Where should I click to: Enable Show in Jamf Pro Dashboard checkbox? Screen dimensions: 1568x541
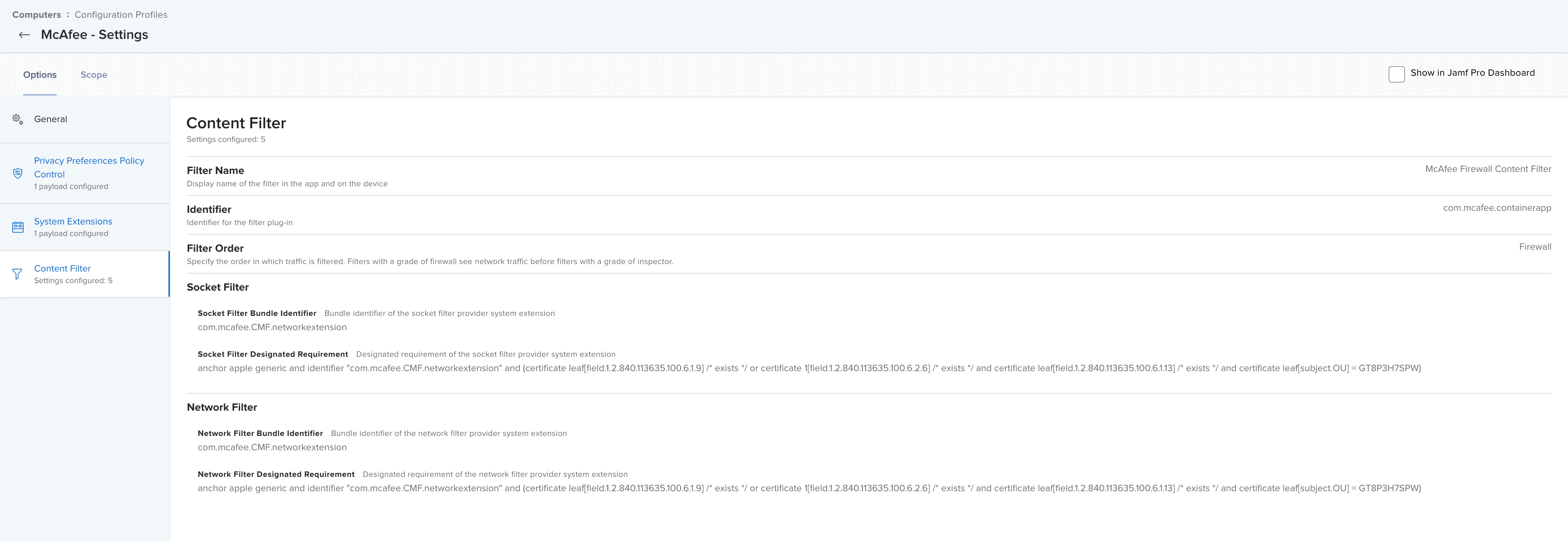point(1396,74)
